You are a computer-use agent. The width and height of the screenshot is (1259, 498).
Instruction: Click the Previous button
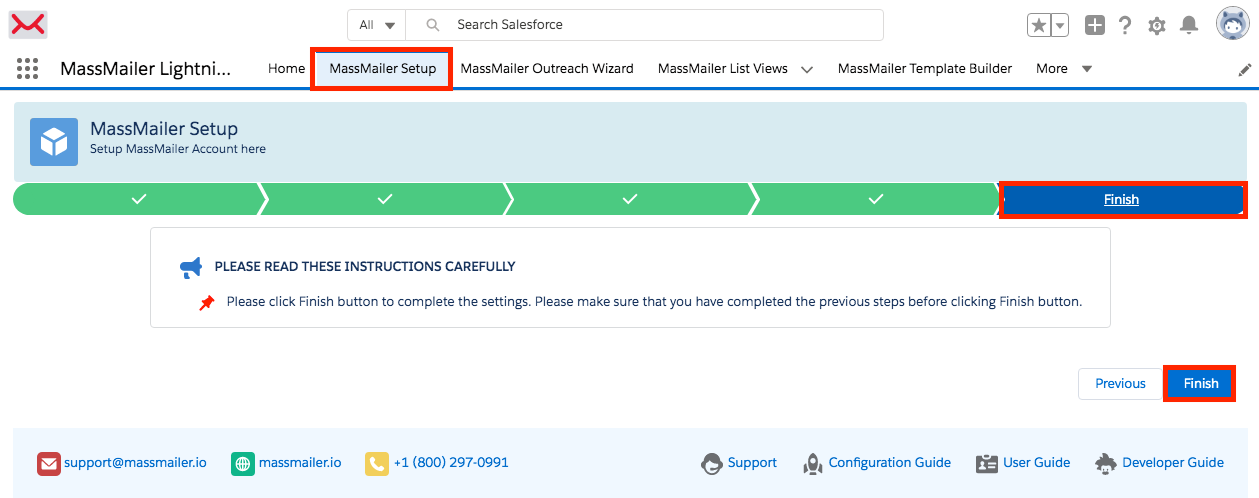[1120, 384]
